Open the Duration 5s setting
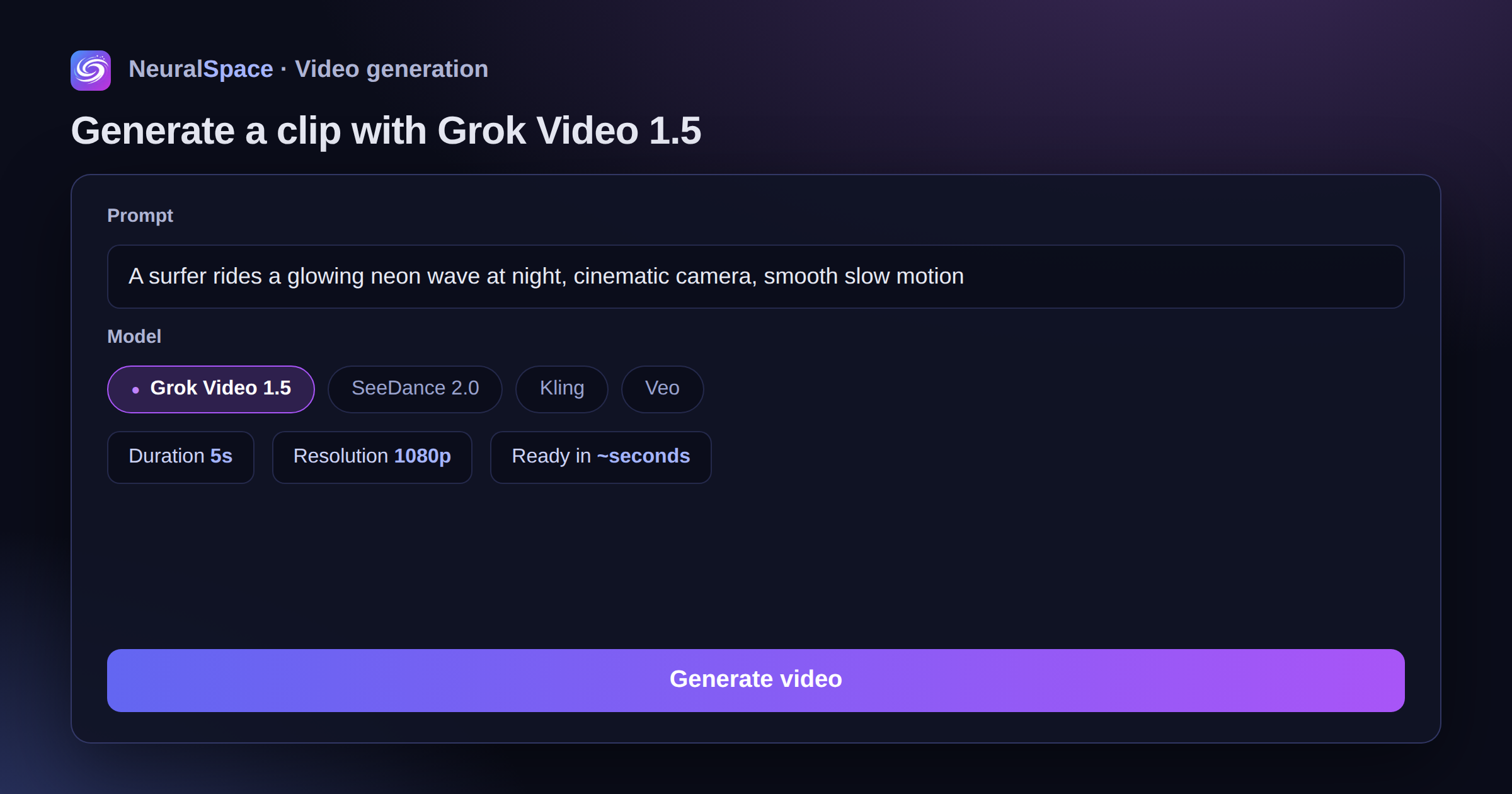1512x794 pixels. 180,457
